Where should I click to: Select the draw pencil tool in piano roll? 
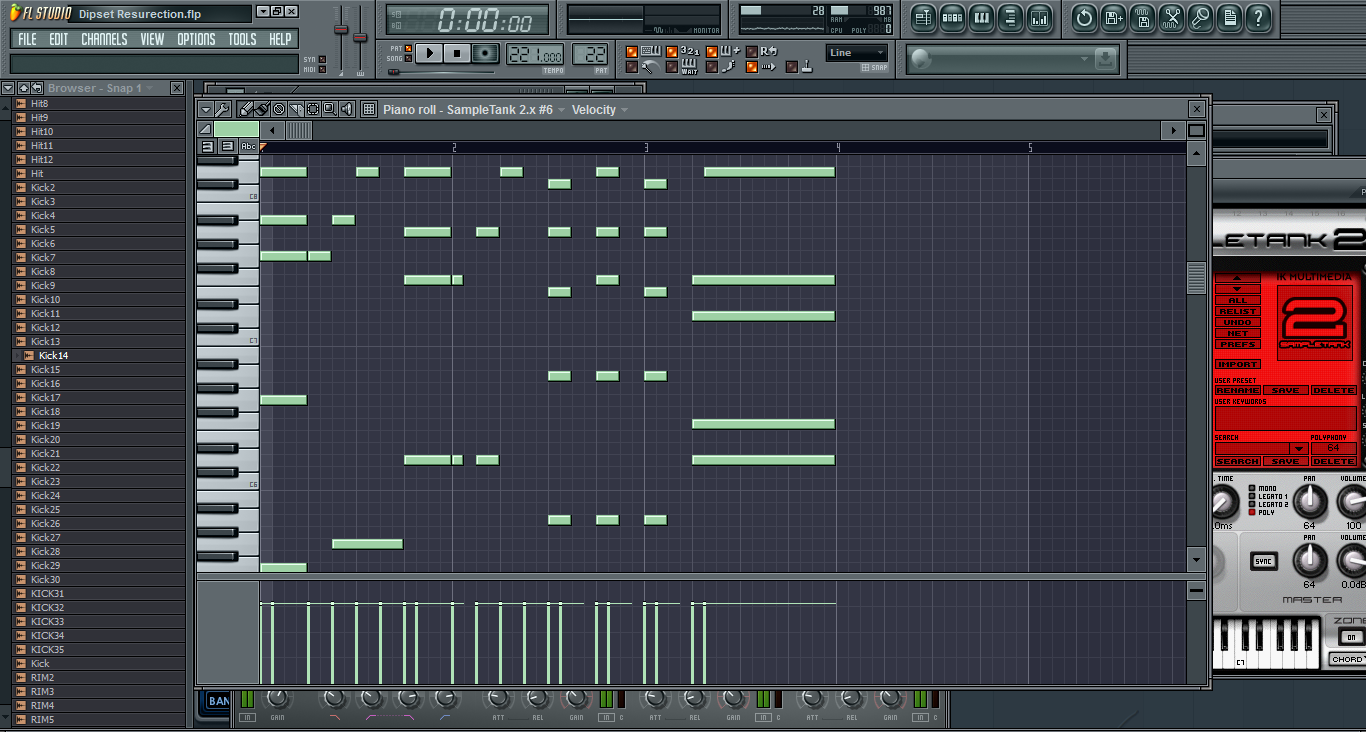pyautogui.click(x=247, y=109)
